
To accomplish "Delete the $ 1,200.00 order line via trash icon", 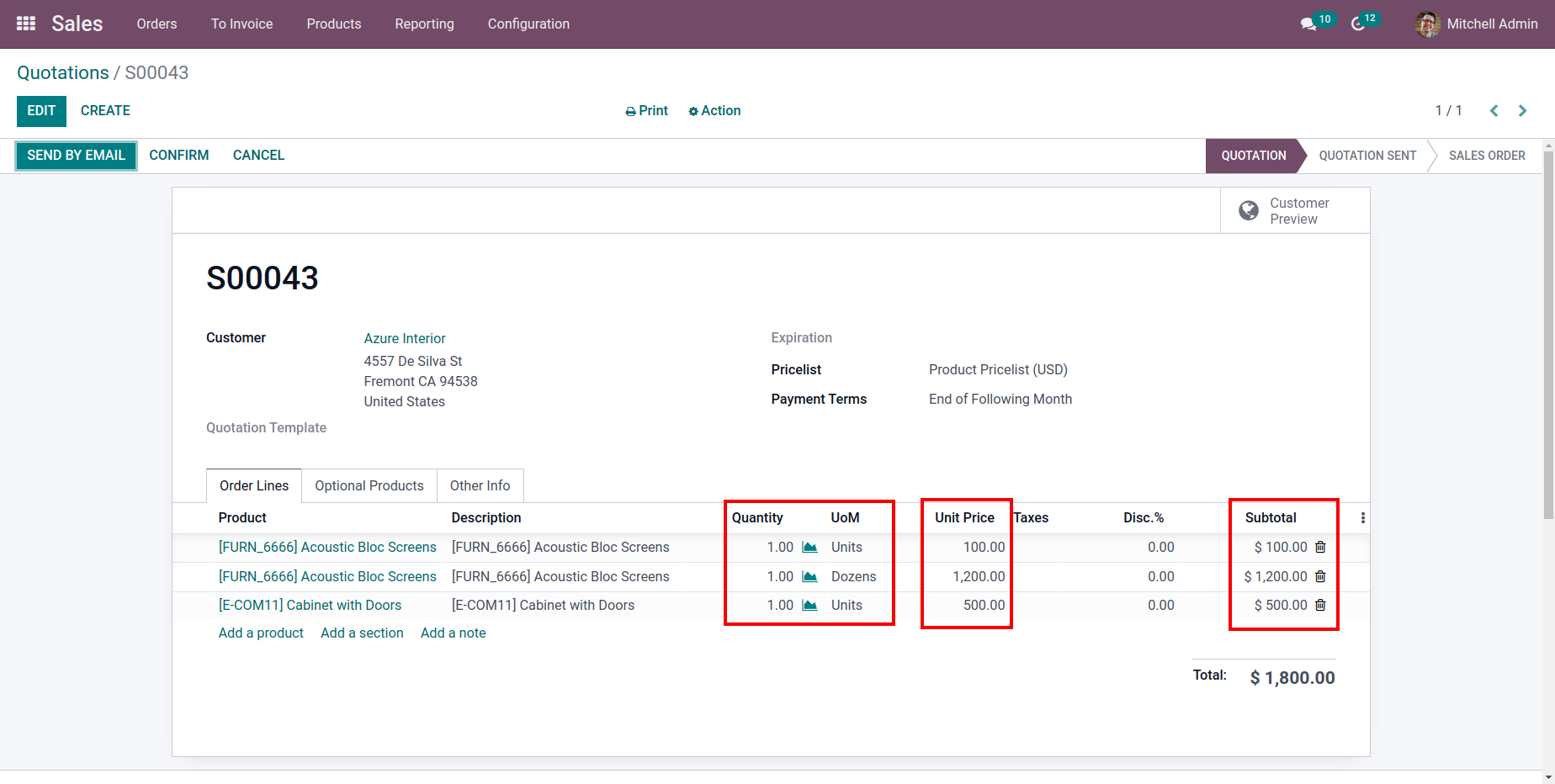I will tap(1320, 576).
